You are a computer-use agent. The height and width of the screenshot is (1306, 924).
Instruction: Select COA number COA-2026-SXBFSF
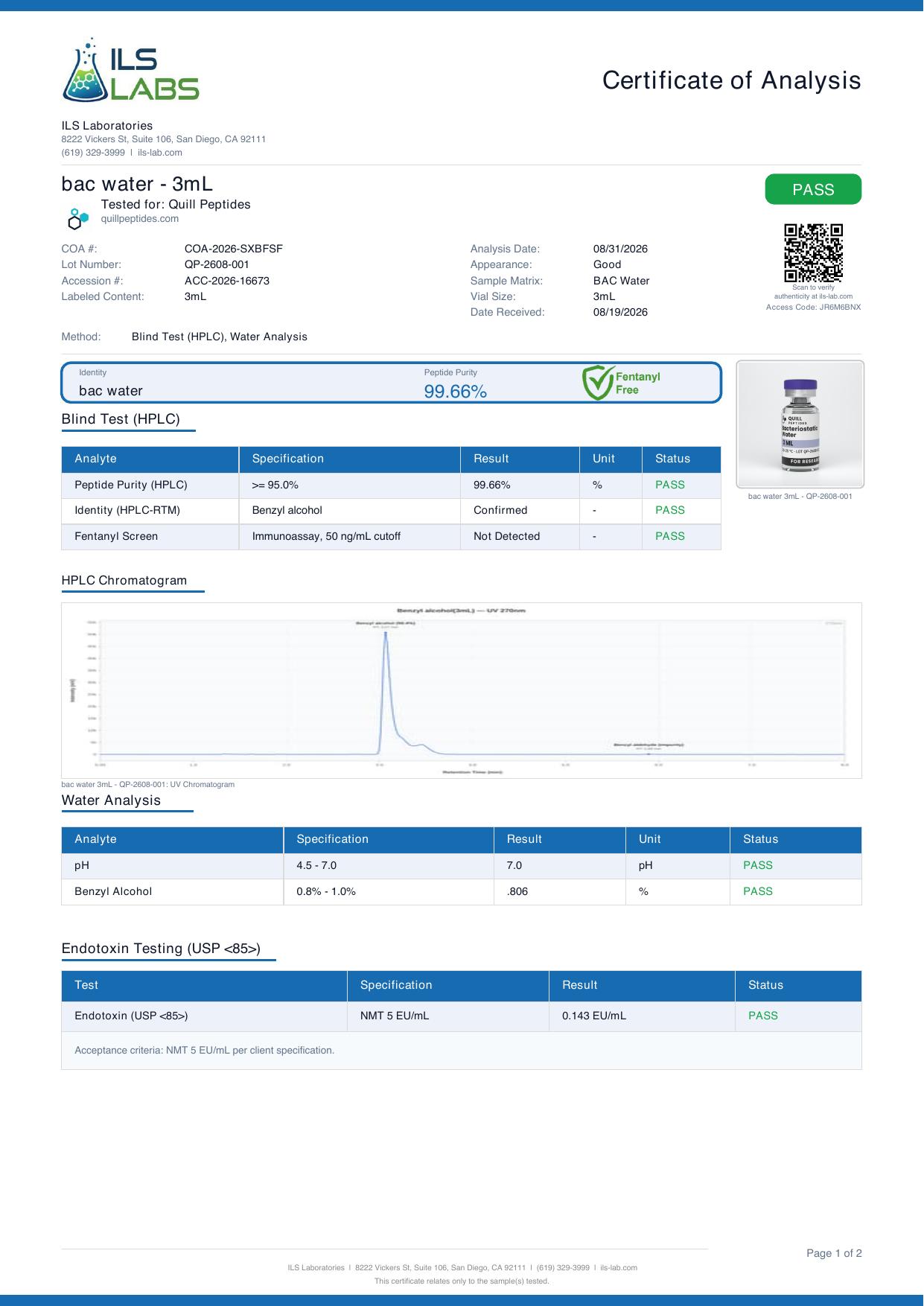click(234, 249)
